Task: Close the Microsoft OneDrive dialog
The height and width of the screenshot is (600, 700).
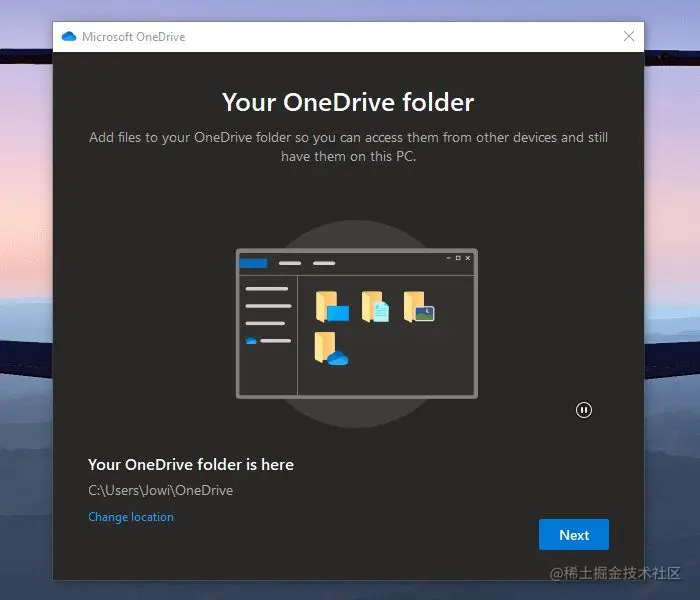Action: 629,36
